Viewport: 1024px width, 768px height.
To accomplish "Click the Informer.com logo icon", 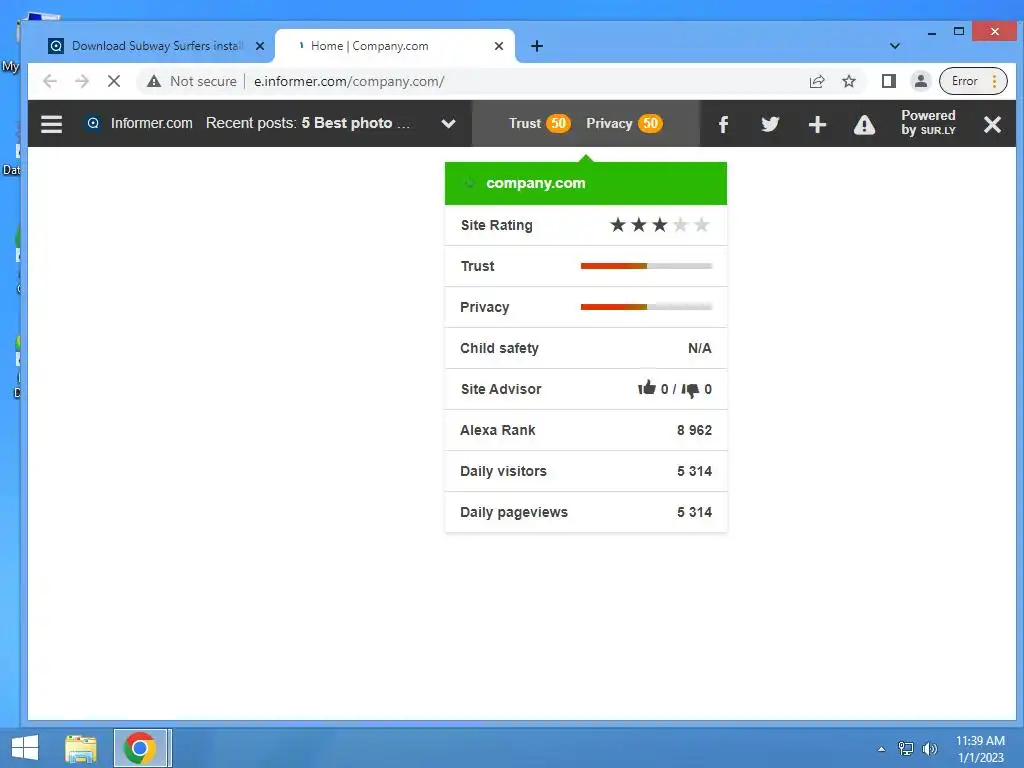I will point(93,123).
